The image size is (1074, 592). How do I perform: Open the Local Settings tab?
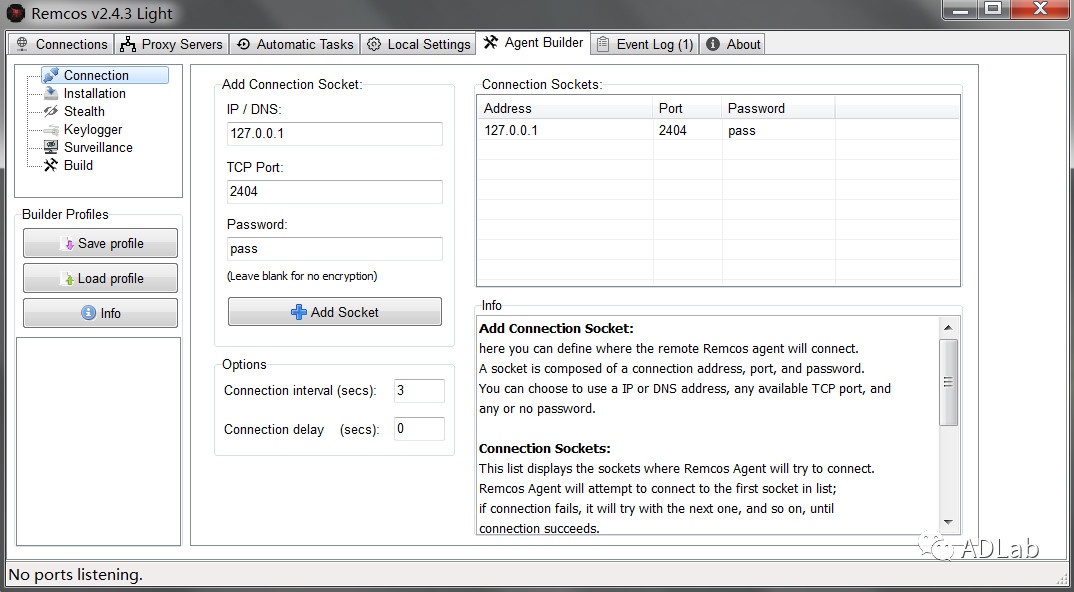tap(418, 44)
